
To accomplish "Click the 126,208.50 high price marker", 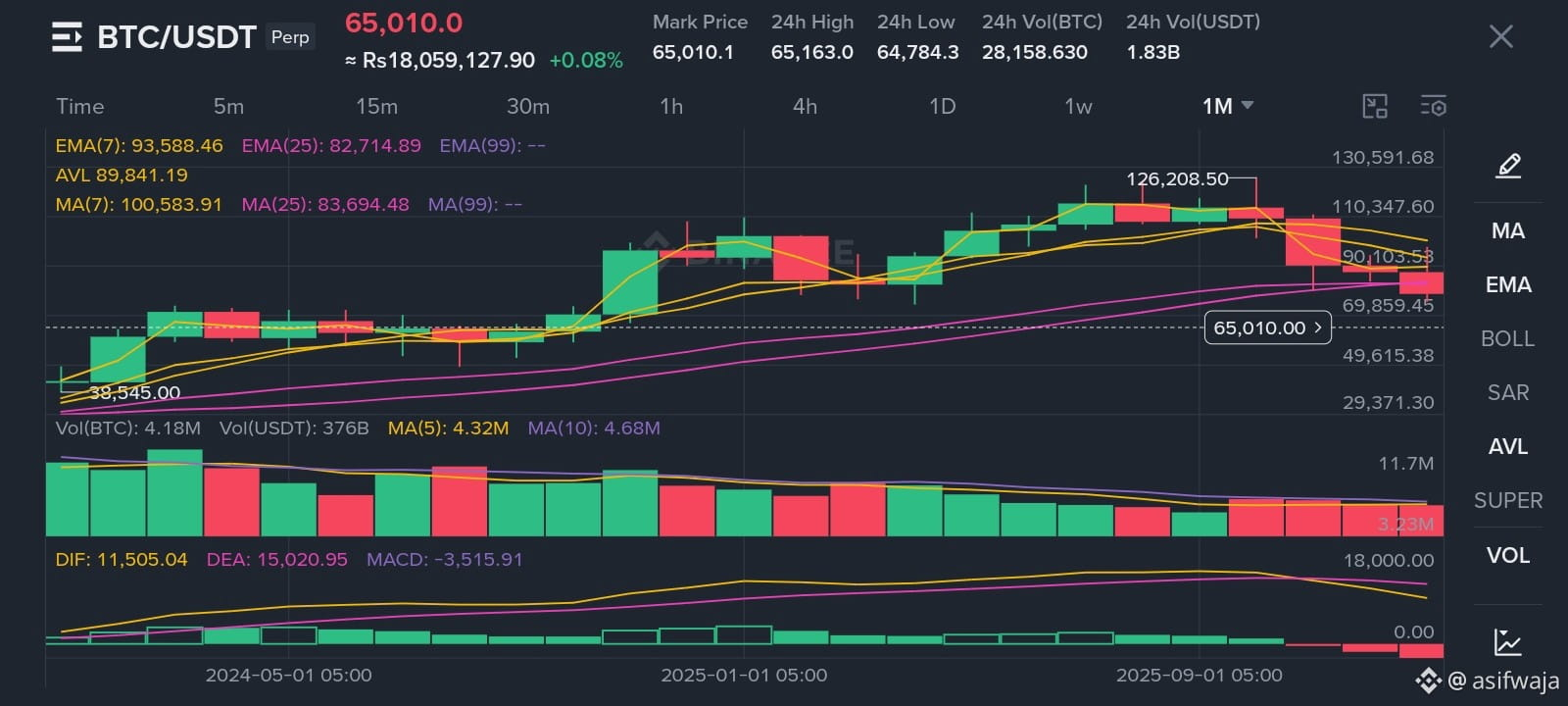I will point(1177,179).
